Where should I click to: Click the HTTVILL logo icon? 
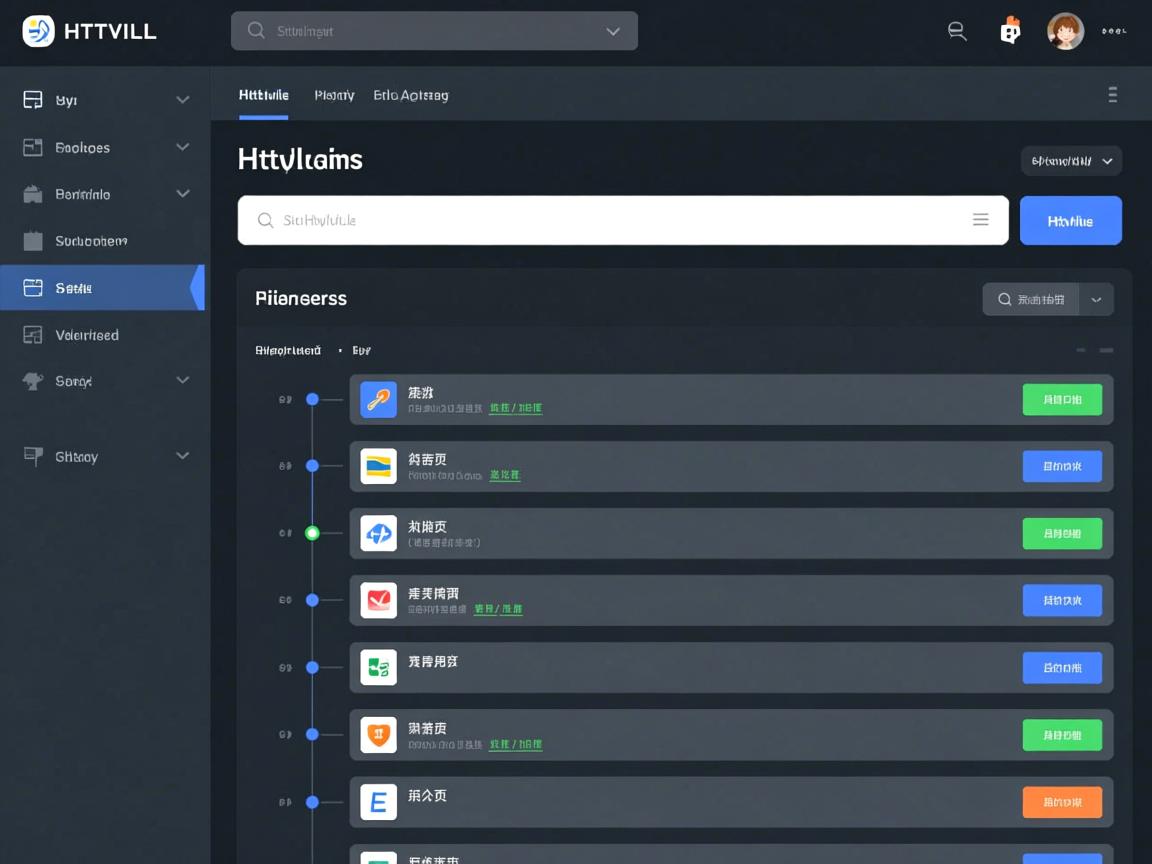pyautogui.click(x=36, y=30)
